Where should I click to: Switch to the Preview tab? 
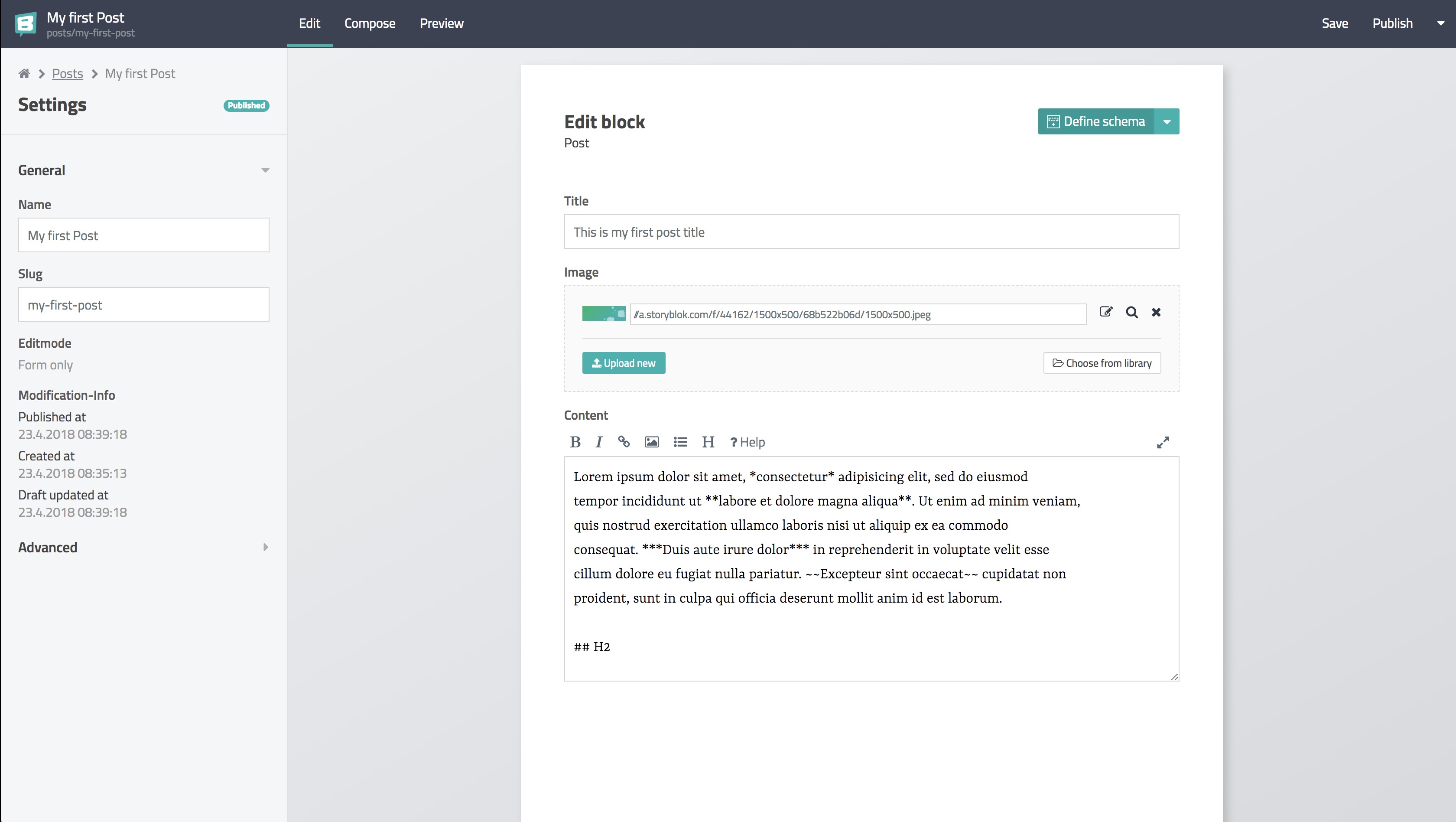pos(442,23)
